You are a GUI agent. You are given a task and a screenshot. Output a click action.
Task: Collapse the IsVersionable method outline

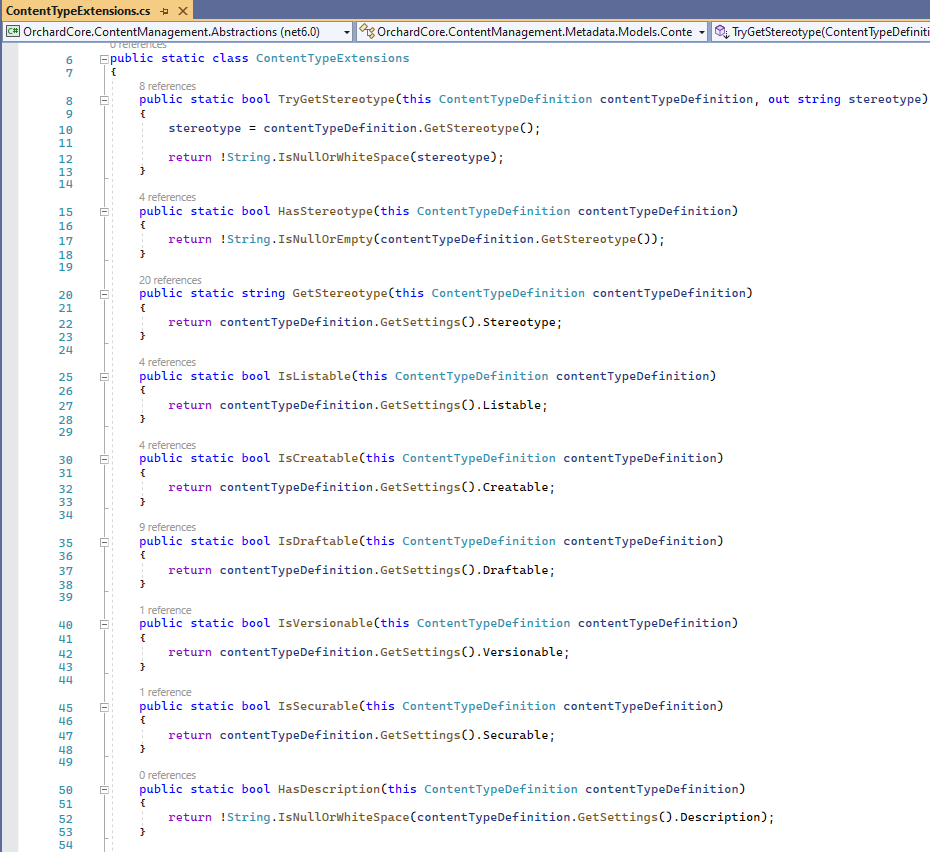(x=104, y=624)
